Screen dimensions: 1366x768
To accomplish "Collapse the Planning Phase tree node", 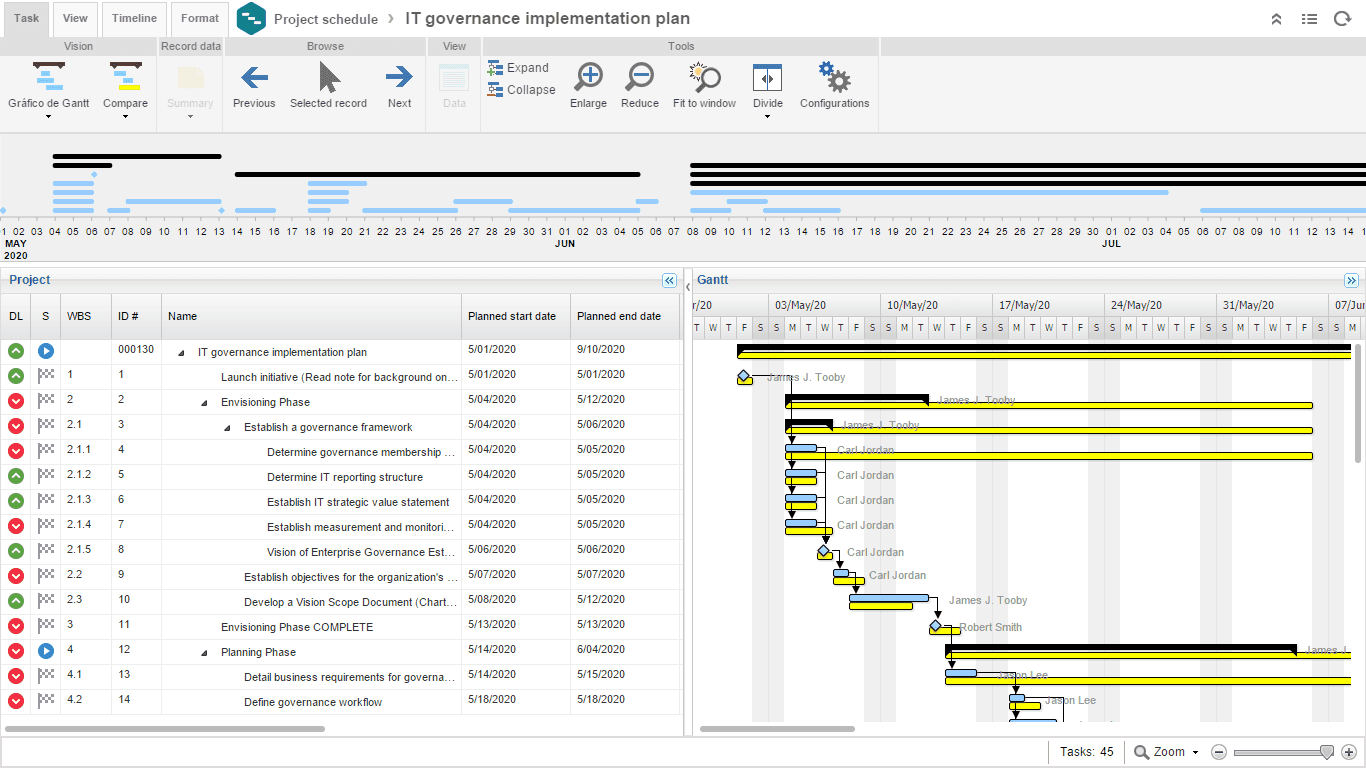I will [204, 653].
